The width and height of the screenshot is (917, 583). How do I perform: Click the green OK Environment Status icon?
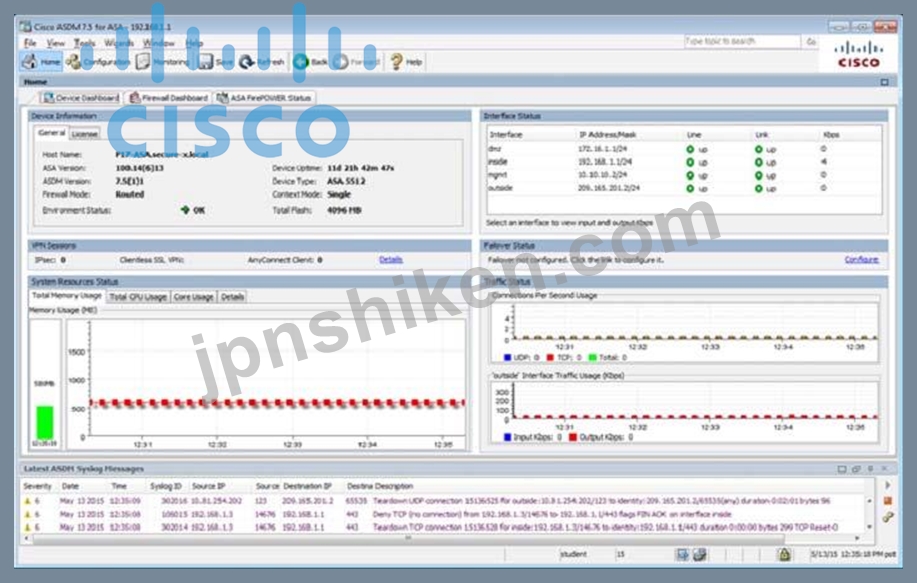185,210
